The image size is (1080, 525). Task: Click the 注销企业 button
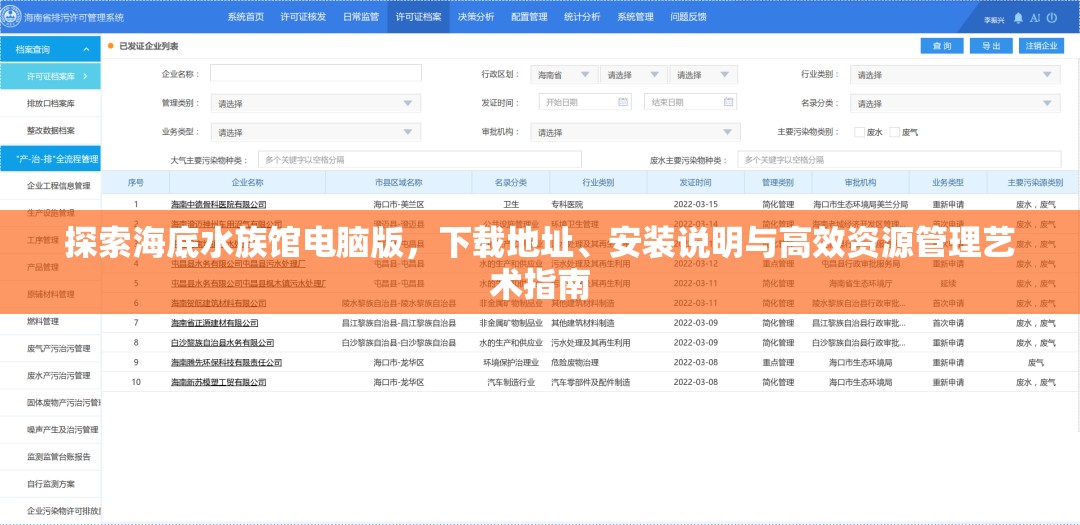[x=1040, y=45]
